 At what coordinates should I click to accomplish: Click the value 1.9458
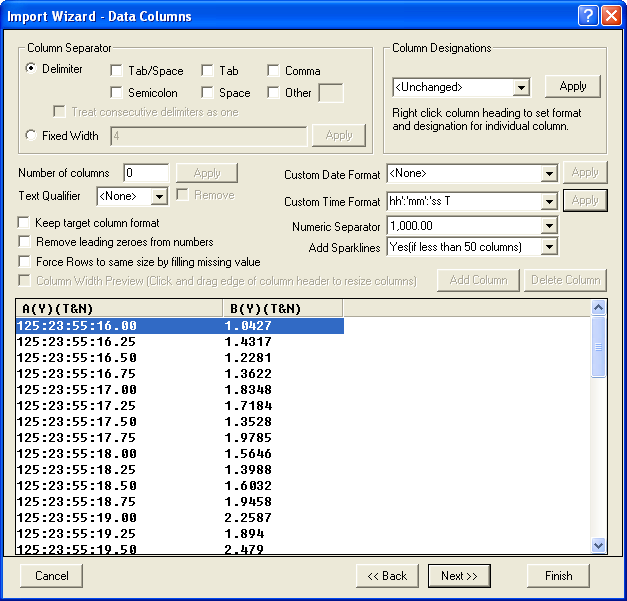[x=248, y=502]
